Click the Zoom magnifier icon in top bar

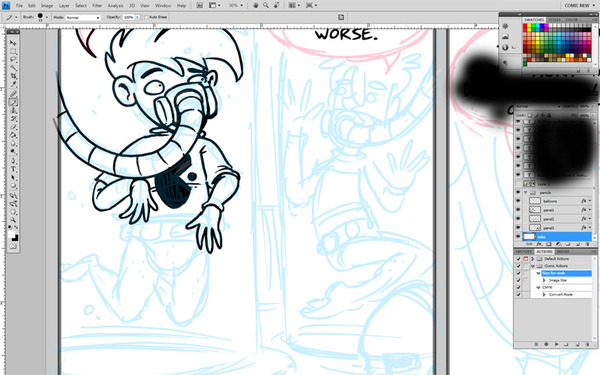(x=266, y=5)
